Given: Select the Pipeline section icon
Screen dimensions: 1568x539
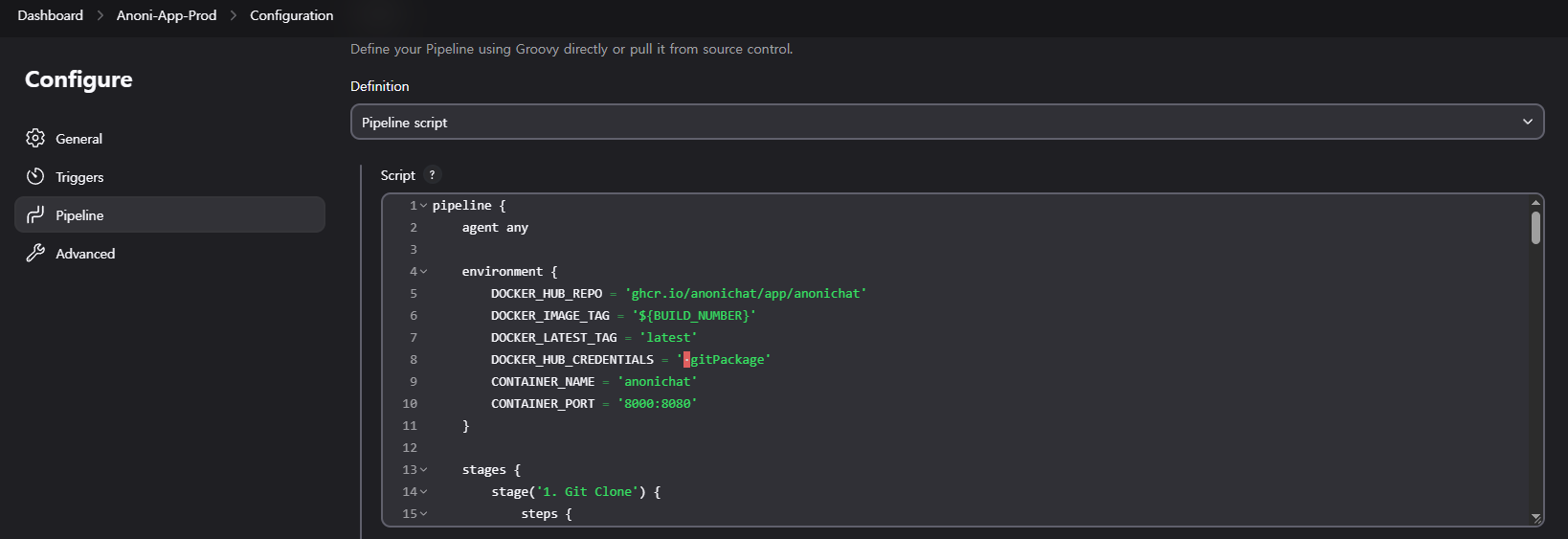Looking at the screenshot, I should coord(35,214).
